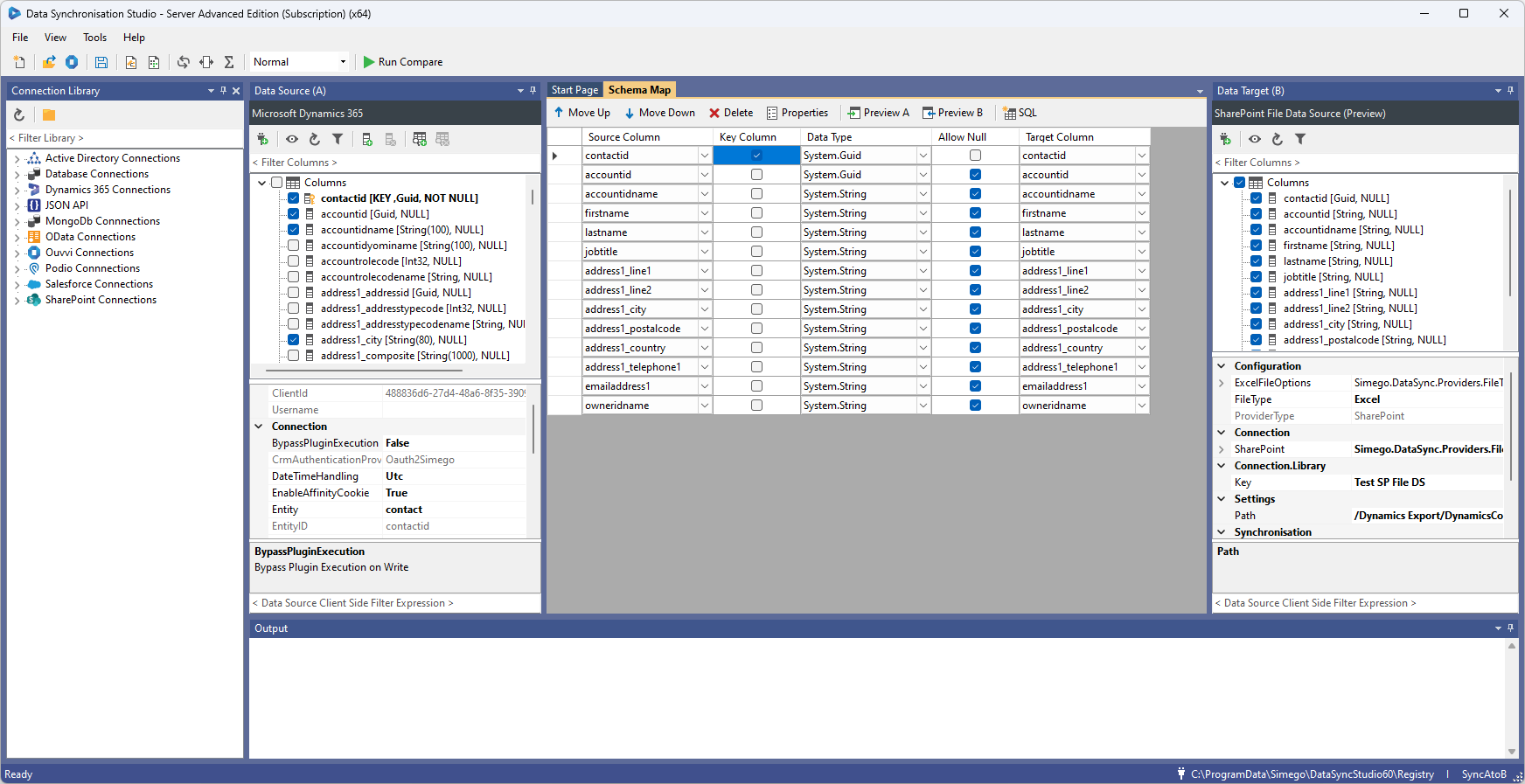The height and width of the screenshot is (784, 1525).
Task: Preview Data Target B with eye icon
Action: coord(1255,139)
